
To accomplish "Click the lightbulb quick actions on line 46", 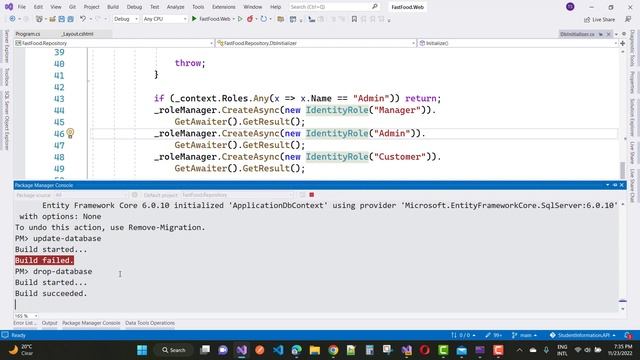I will click(x=70, y=133).
